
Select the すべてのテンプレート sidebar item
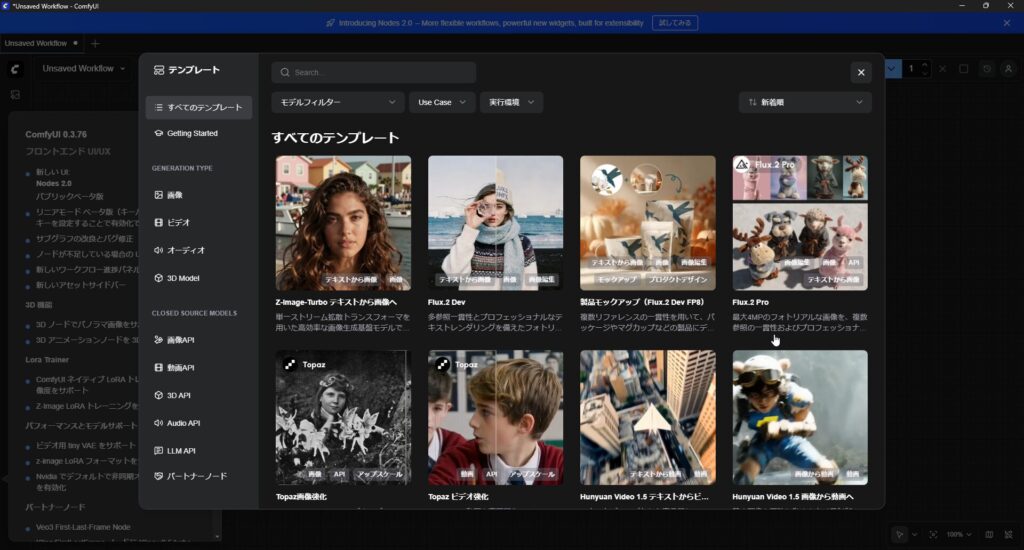(198, 107)
